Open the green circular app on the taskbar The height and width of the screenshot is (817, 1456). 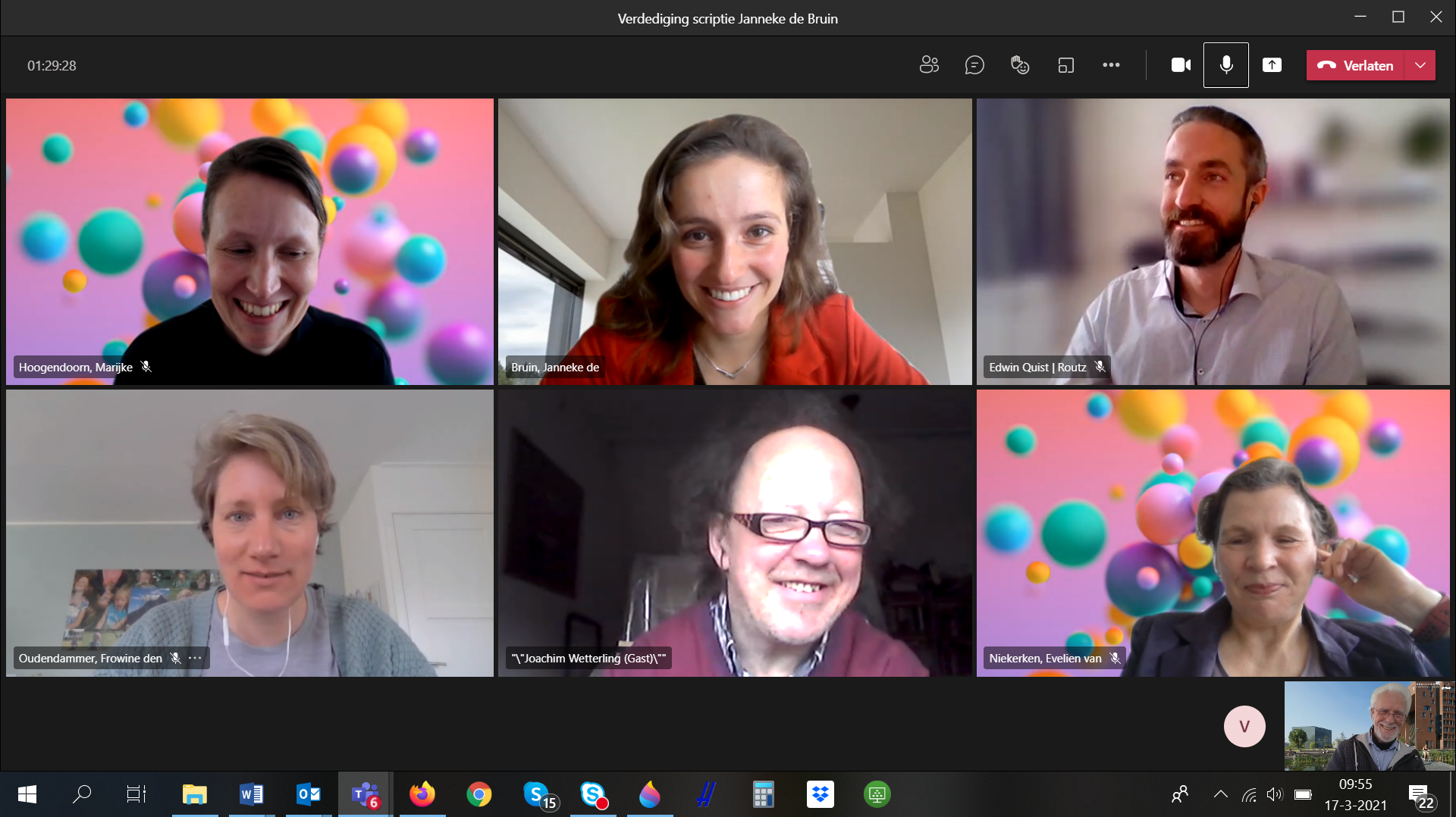(877, 794)
